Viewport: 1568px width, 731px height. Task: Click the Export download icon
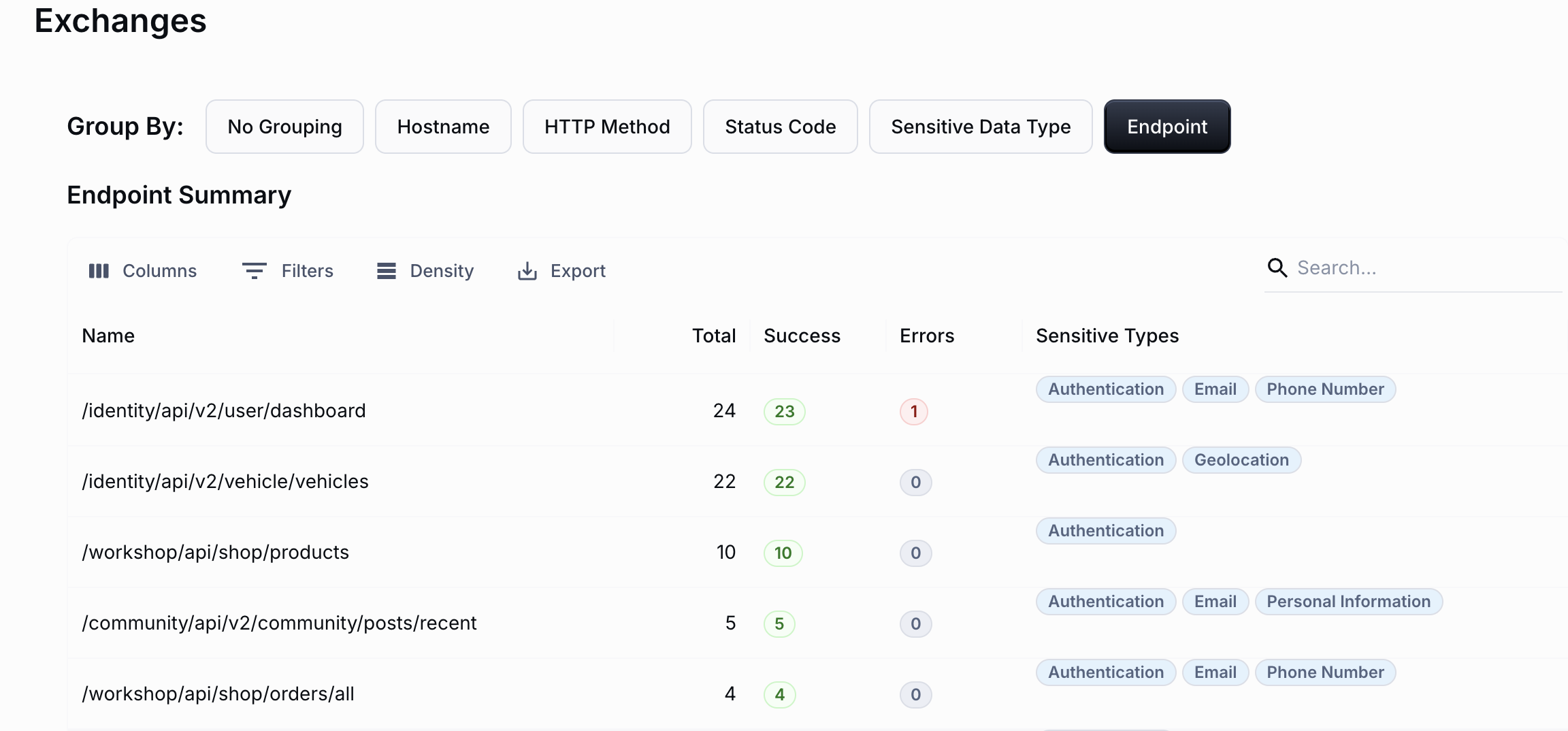point(527,271)
